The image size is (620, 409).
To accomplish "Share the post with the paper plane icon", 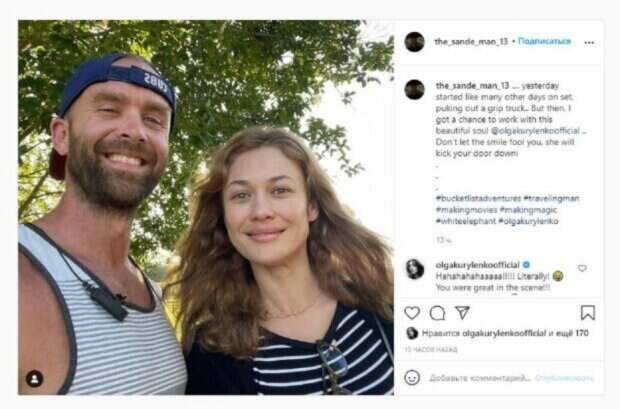I will [462, 313].
